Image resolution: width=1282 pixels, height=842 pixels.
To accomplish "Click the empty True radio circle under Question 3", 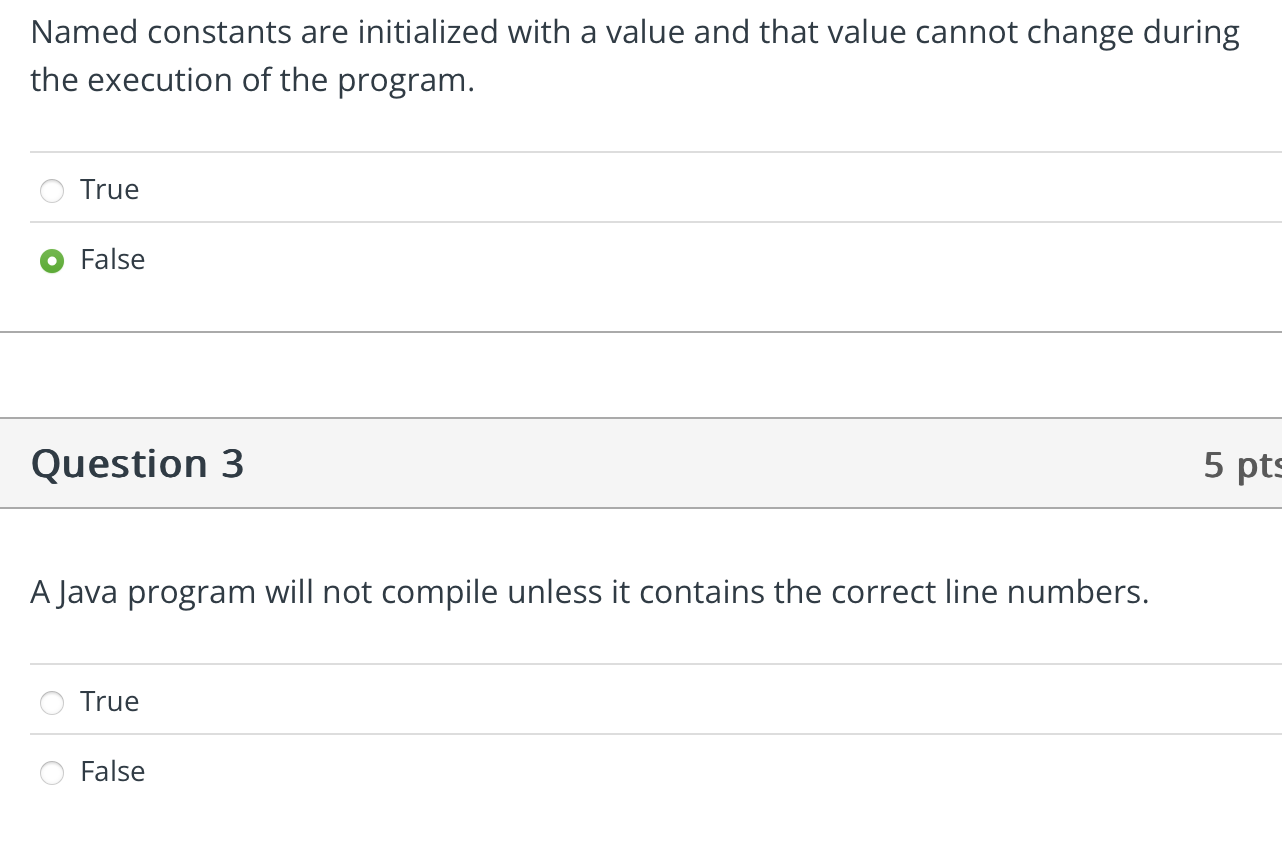I will pyautogui.click(x=51, y=702).
